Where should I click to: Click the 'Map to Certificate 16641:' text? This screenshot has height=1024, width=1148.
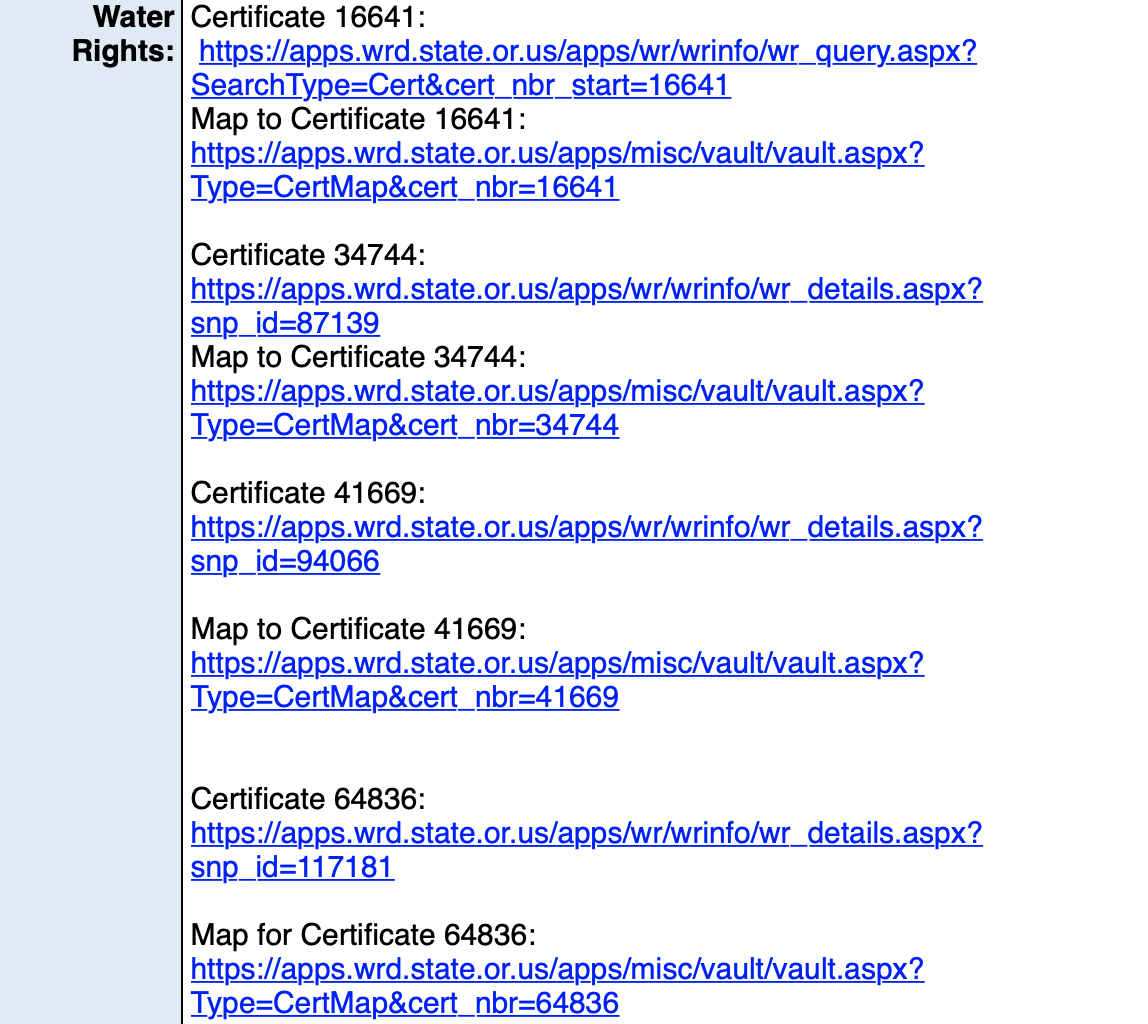[x=358, y=119]
